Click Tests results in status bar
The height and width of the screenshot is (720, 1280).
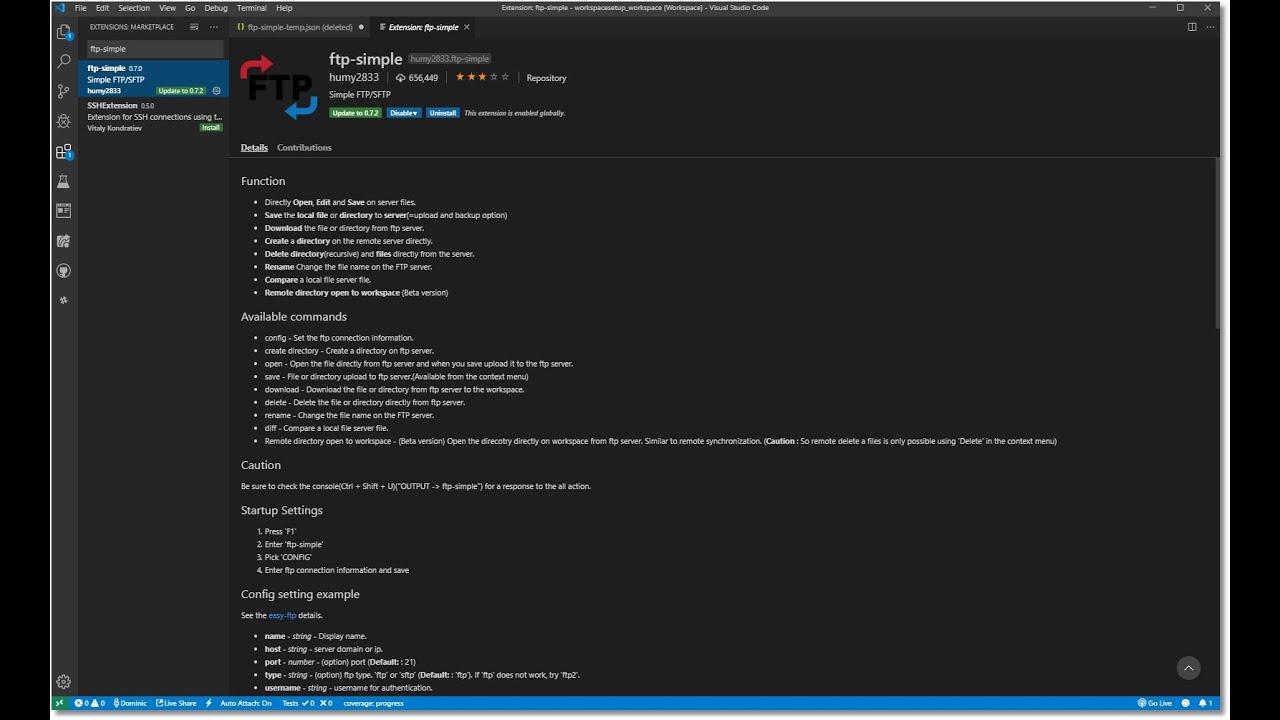point(307,703)
